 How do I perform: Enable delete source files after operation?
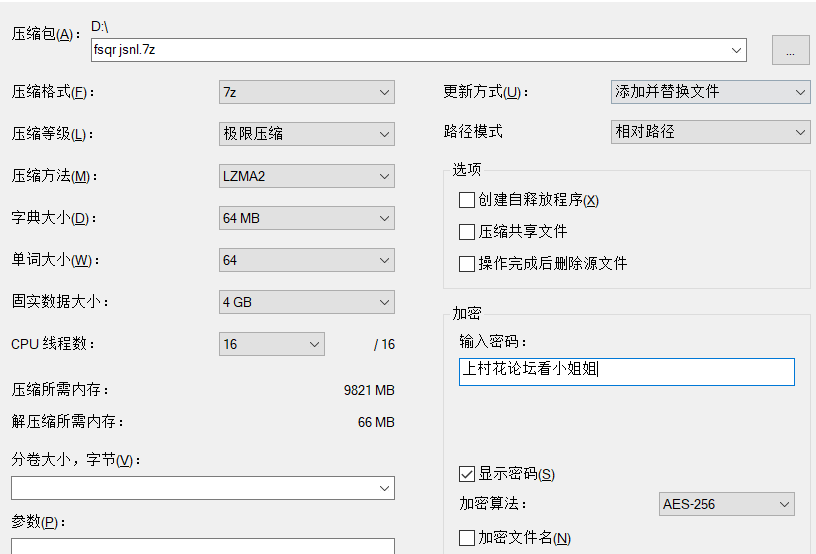(x=467, y=264)
